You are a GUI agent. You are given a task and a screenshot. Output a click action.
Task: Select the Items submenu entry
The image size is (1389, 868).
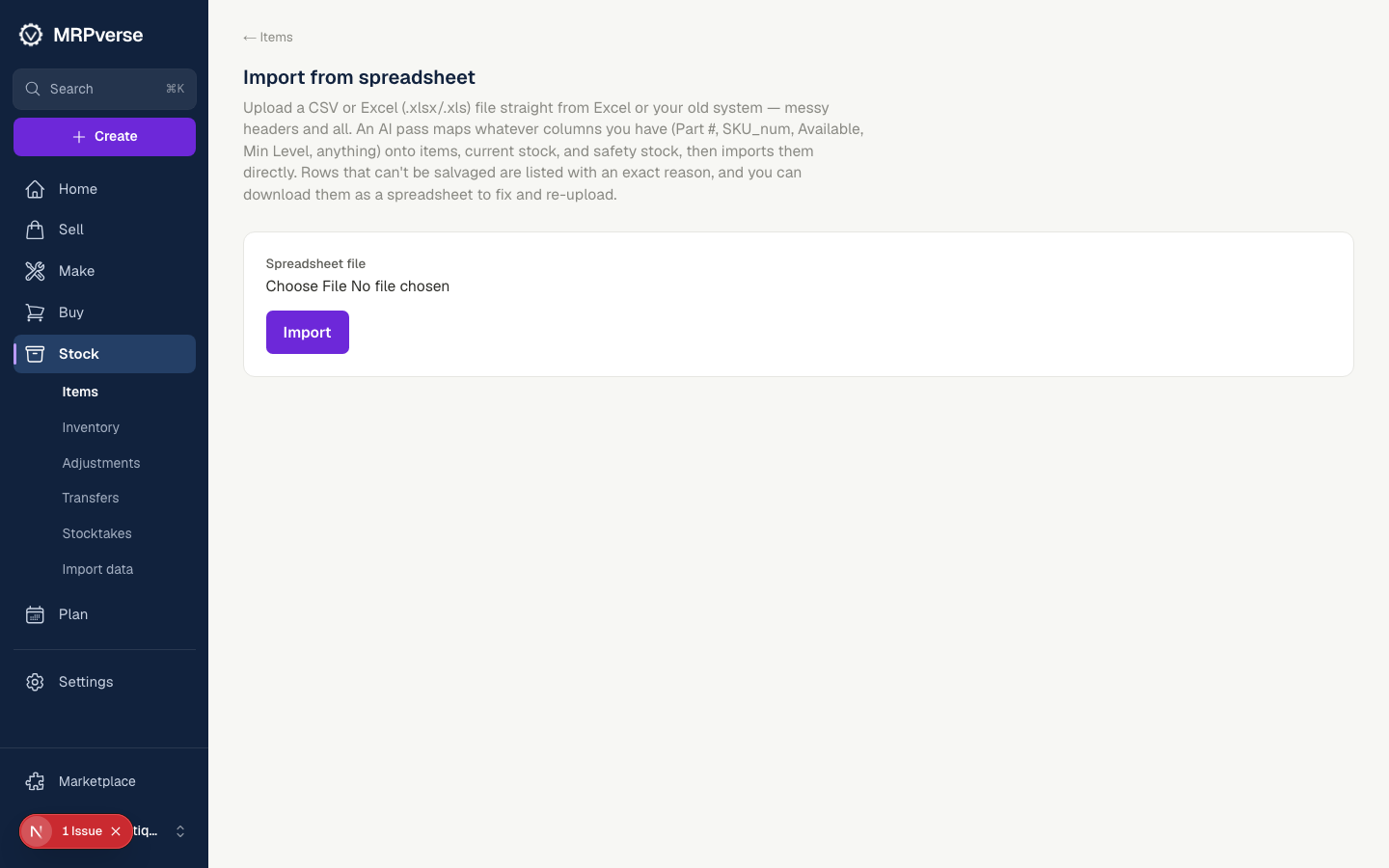click(x=80, y=392)
